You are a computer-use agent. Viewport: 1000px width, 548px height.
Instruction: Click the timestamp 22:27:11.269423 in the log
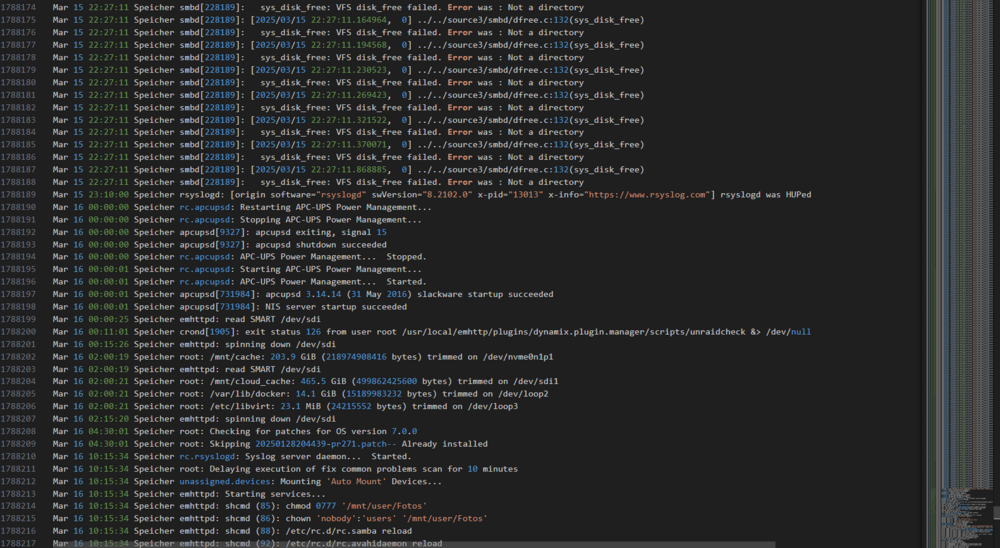(x=351, y=95)
